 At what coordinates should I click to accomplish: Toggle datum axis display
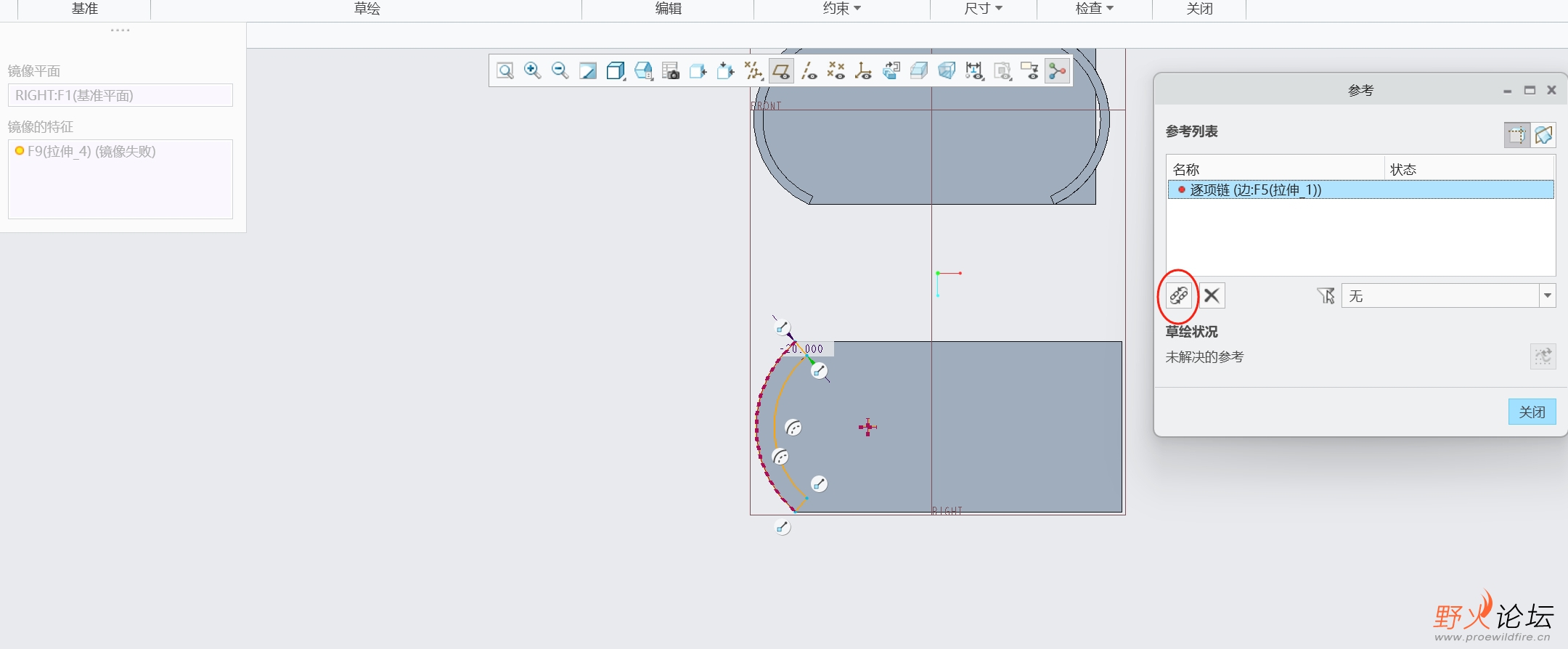coord(809,70)
